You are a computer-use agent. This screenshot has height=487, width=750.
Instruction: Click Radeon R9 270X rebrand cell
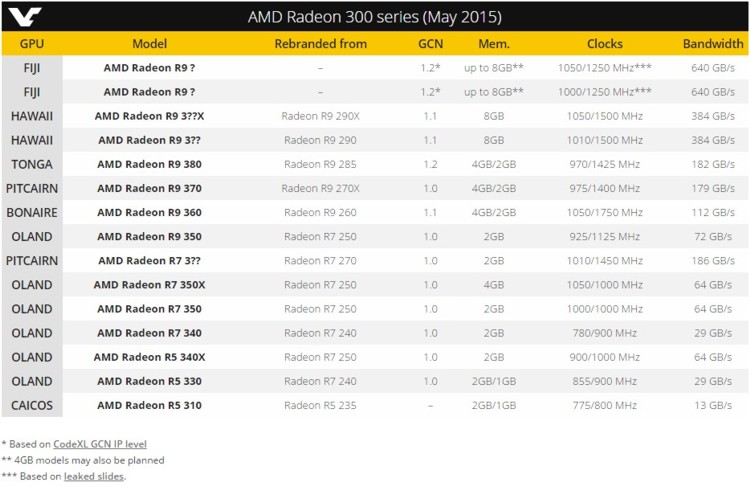pyautogui.click(x=320, y=188)
